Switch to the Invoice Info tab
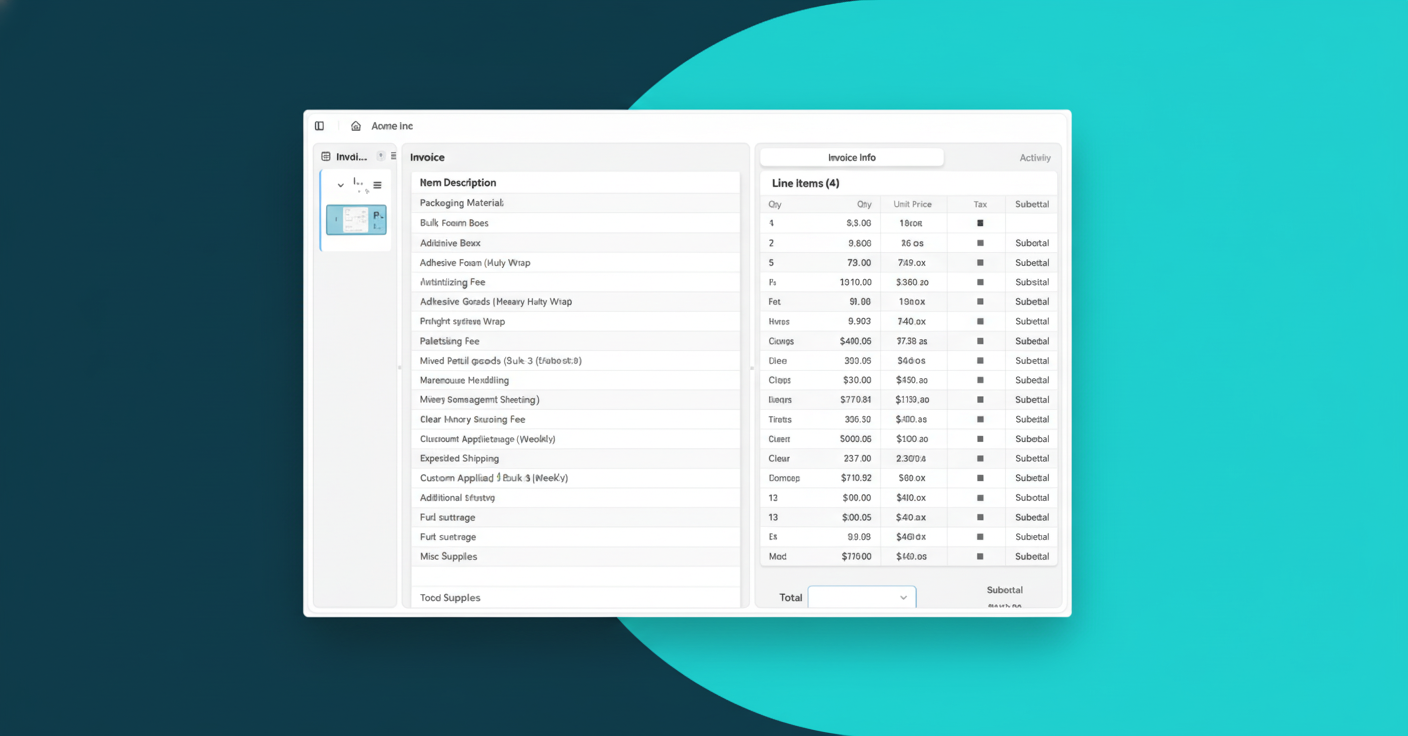This screenshot has height=736, width=1408. click(x=852, y=157)
